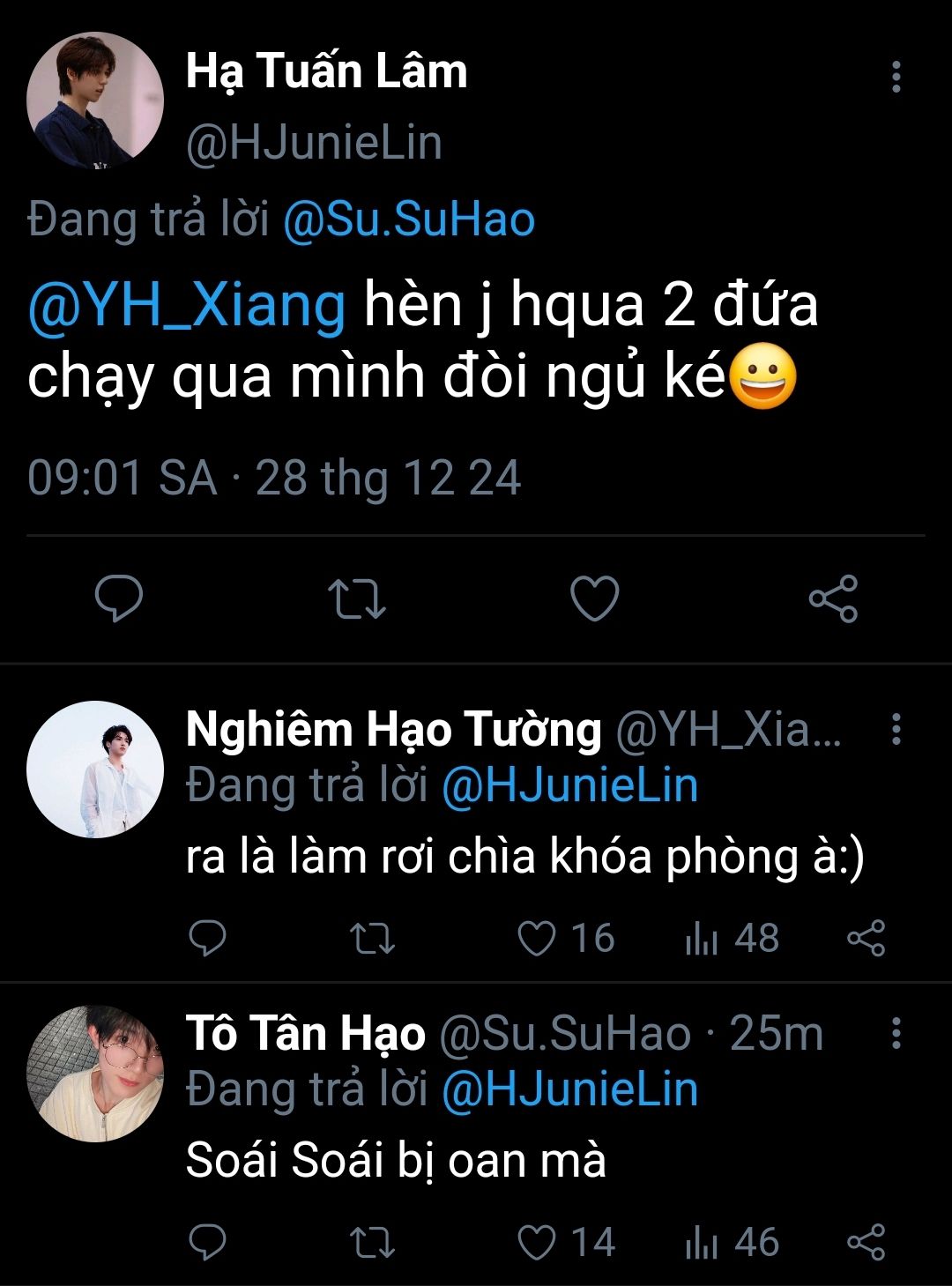View analytics showing 48 views
This screenshot has width=952, height=1286.
click(732, 939)
